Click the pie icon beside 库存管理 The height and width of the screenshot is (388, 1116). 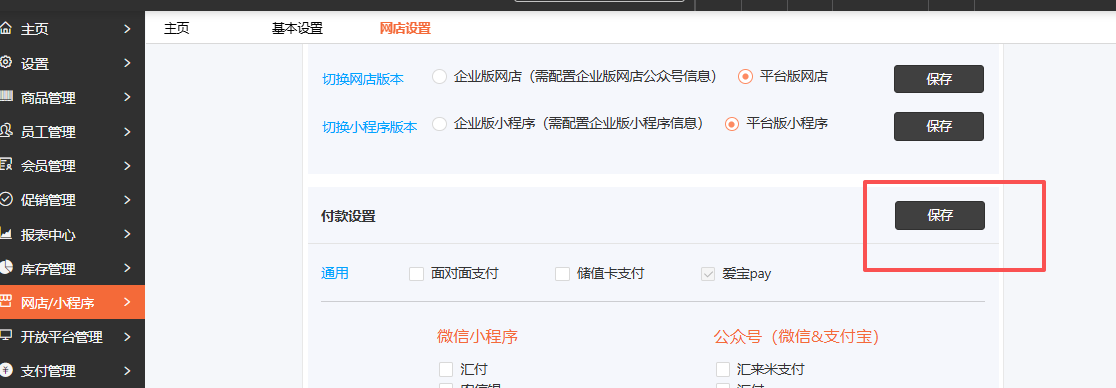(x=6, y=268)
